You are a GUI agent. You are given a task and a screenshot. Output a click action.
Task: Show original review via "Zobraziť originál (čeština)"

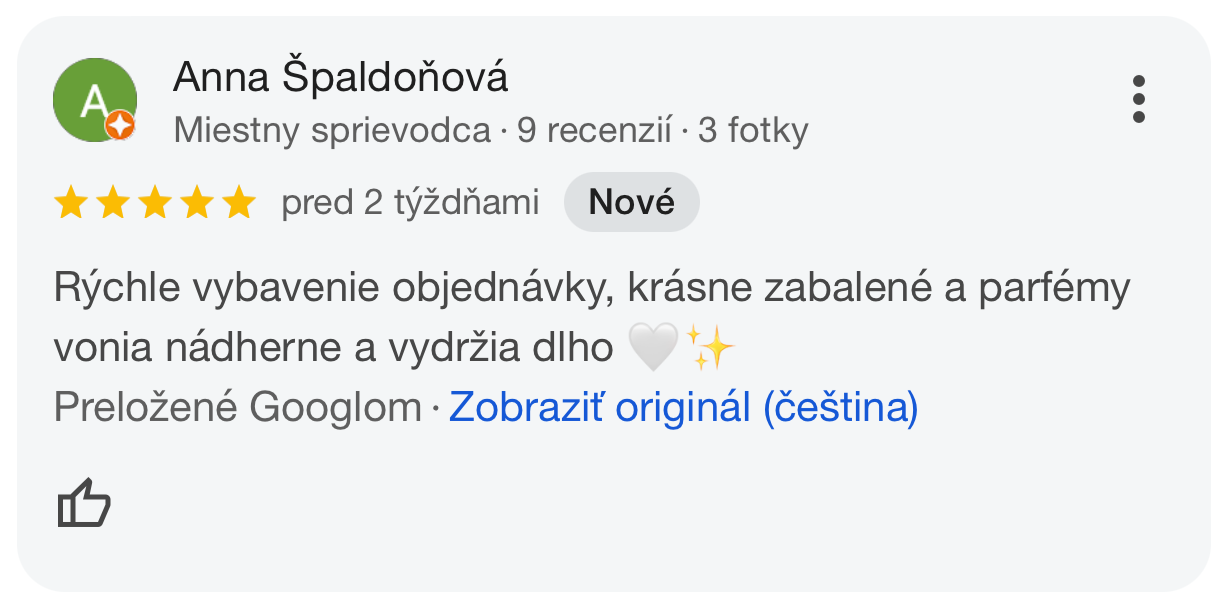pos(684,407)
